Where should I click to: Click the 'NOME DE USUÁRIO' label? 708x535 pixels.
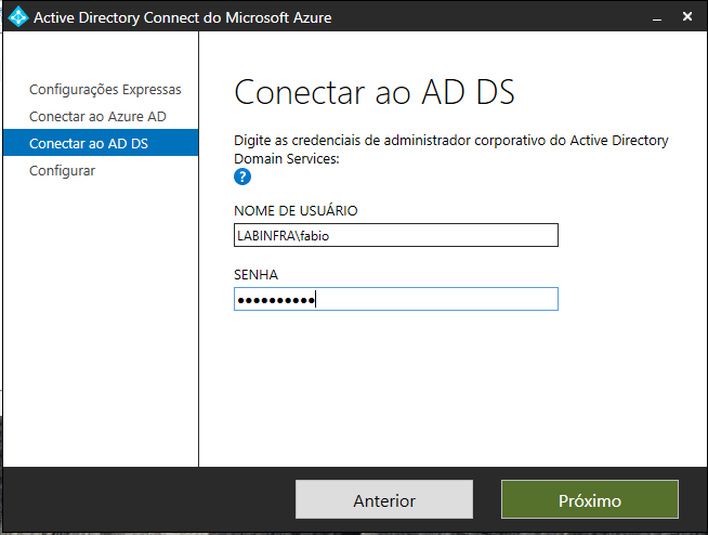coord(296,211)
